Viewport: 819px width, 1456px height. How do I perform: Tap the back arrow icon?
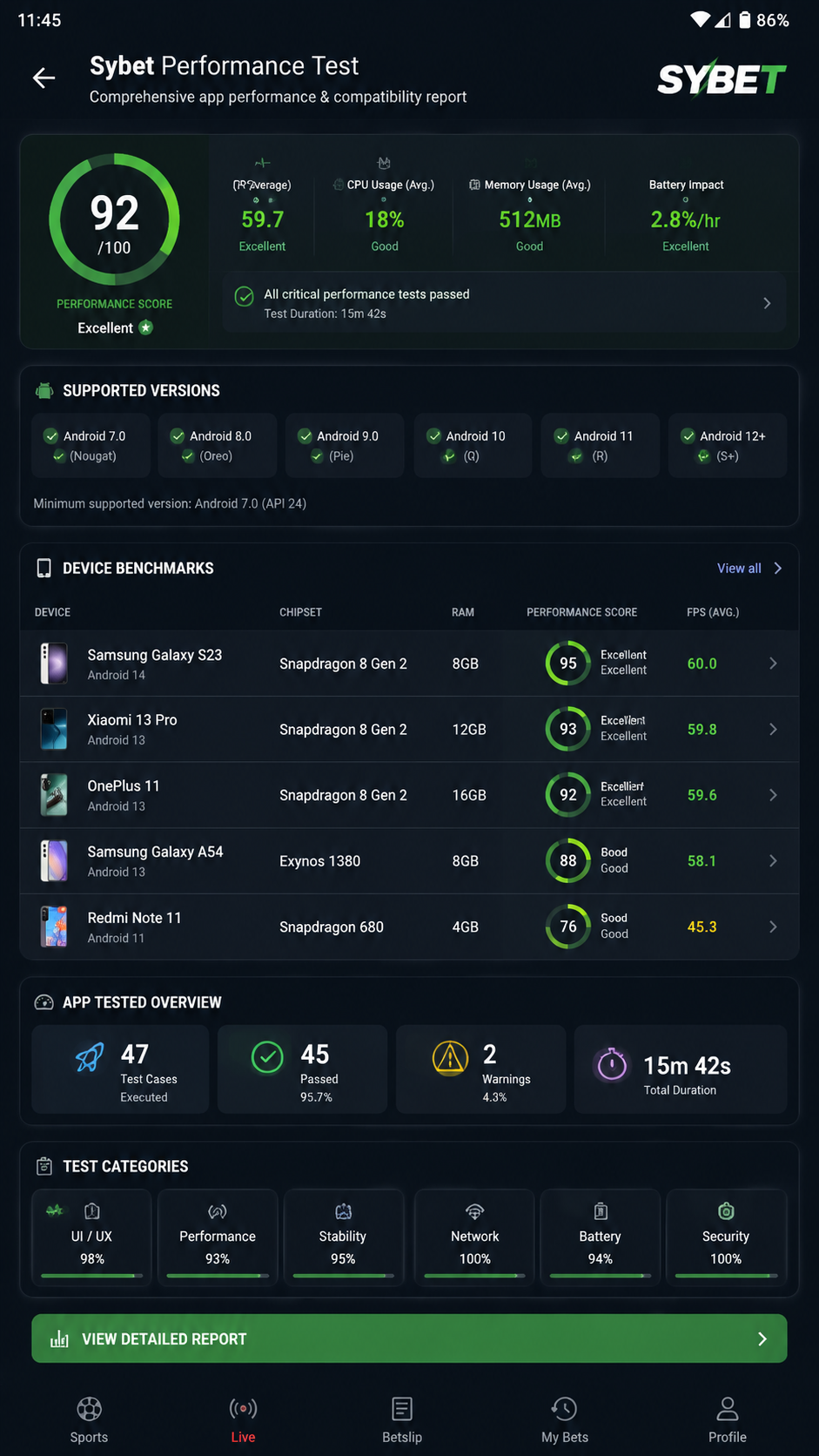(44, 78)
